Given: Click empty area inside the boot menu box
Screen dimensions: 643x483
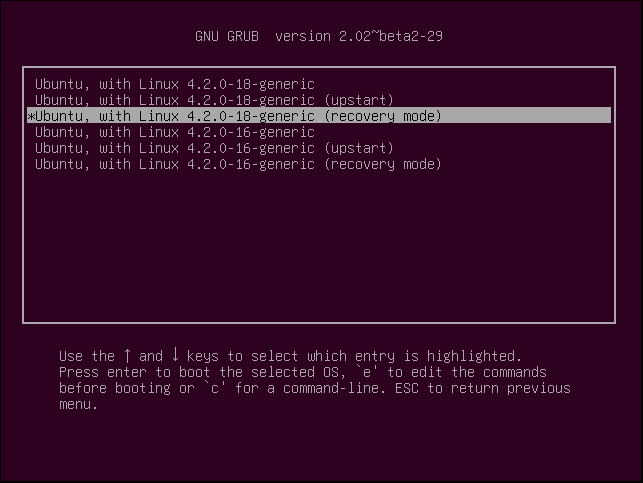Looking at the screenshot, I should 319,246.
